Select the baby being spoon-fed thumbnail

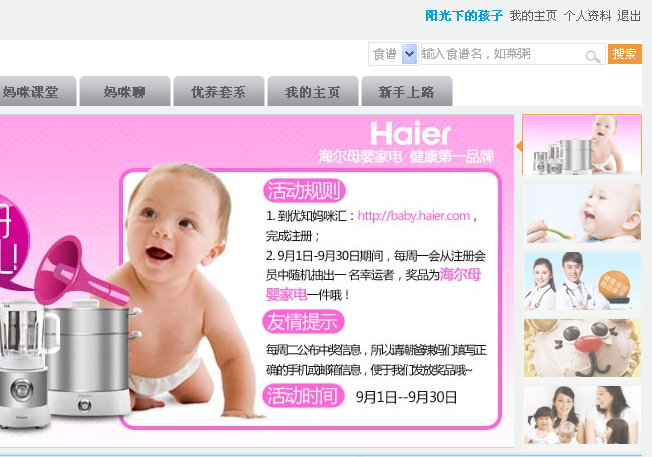point(583,214)
